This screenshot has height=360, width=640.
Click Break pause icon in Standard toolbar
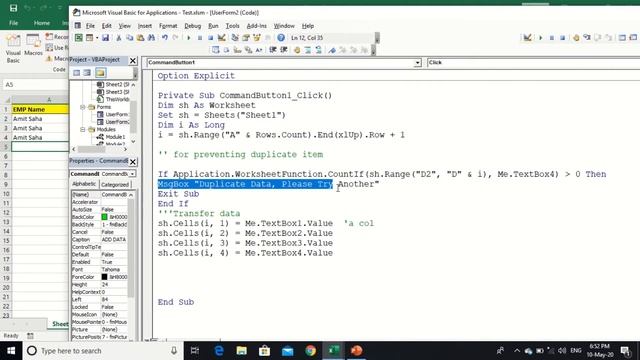point(200,38)
